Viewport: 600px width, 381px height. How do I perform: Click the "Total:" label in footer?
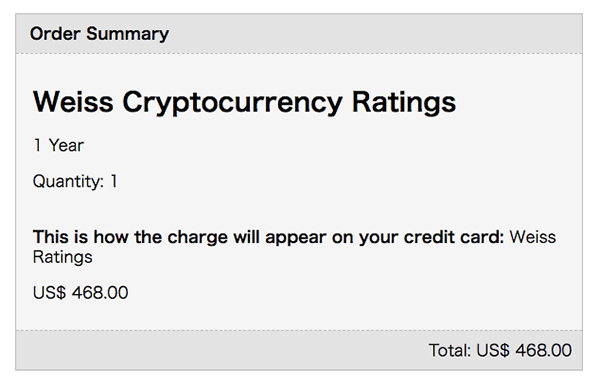(450, 350)
